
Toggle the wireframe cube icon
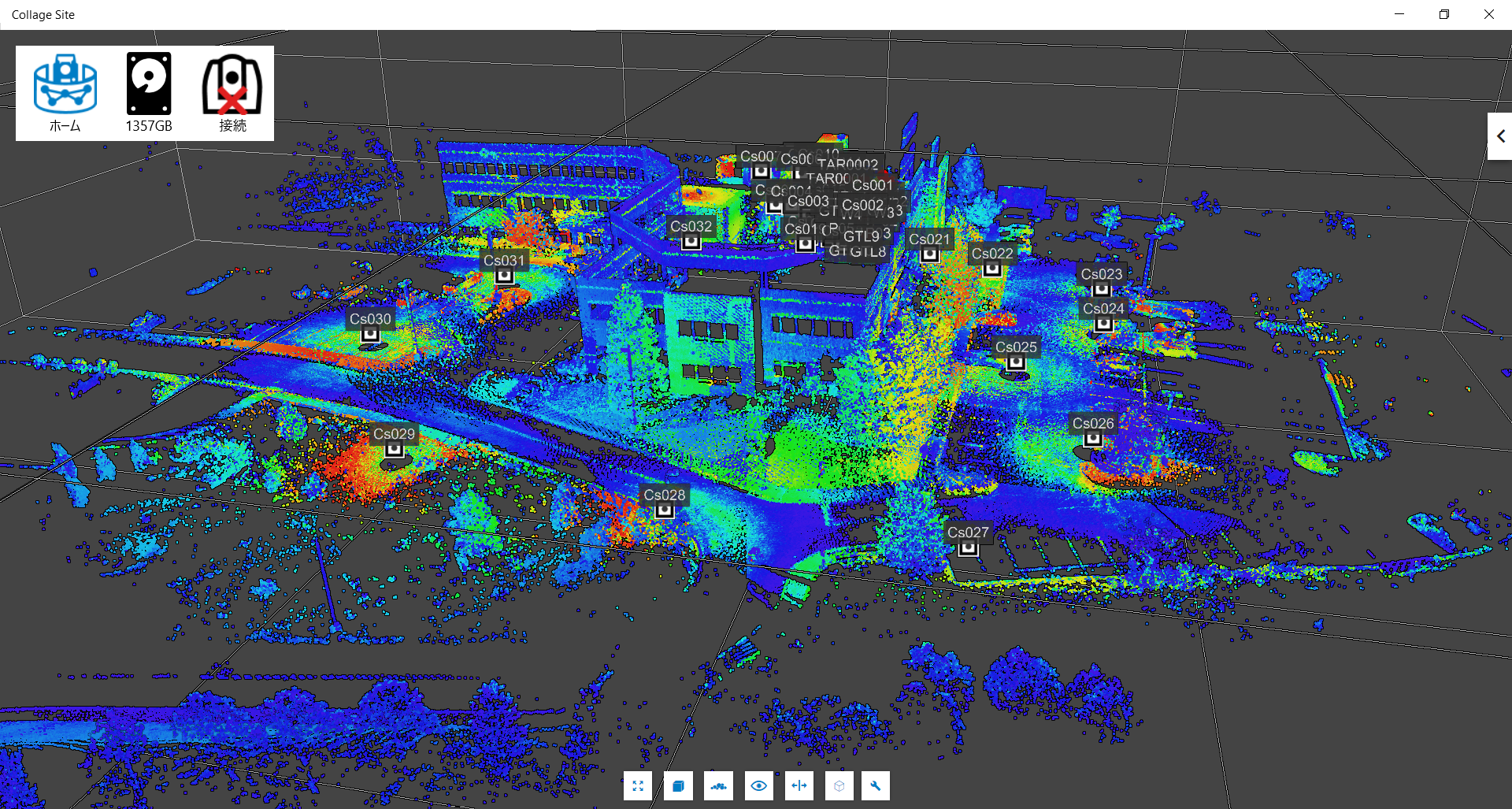coord(839,785)
